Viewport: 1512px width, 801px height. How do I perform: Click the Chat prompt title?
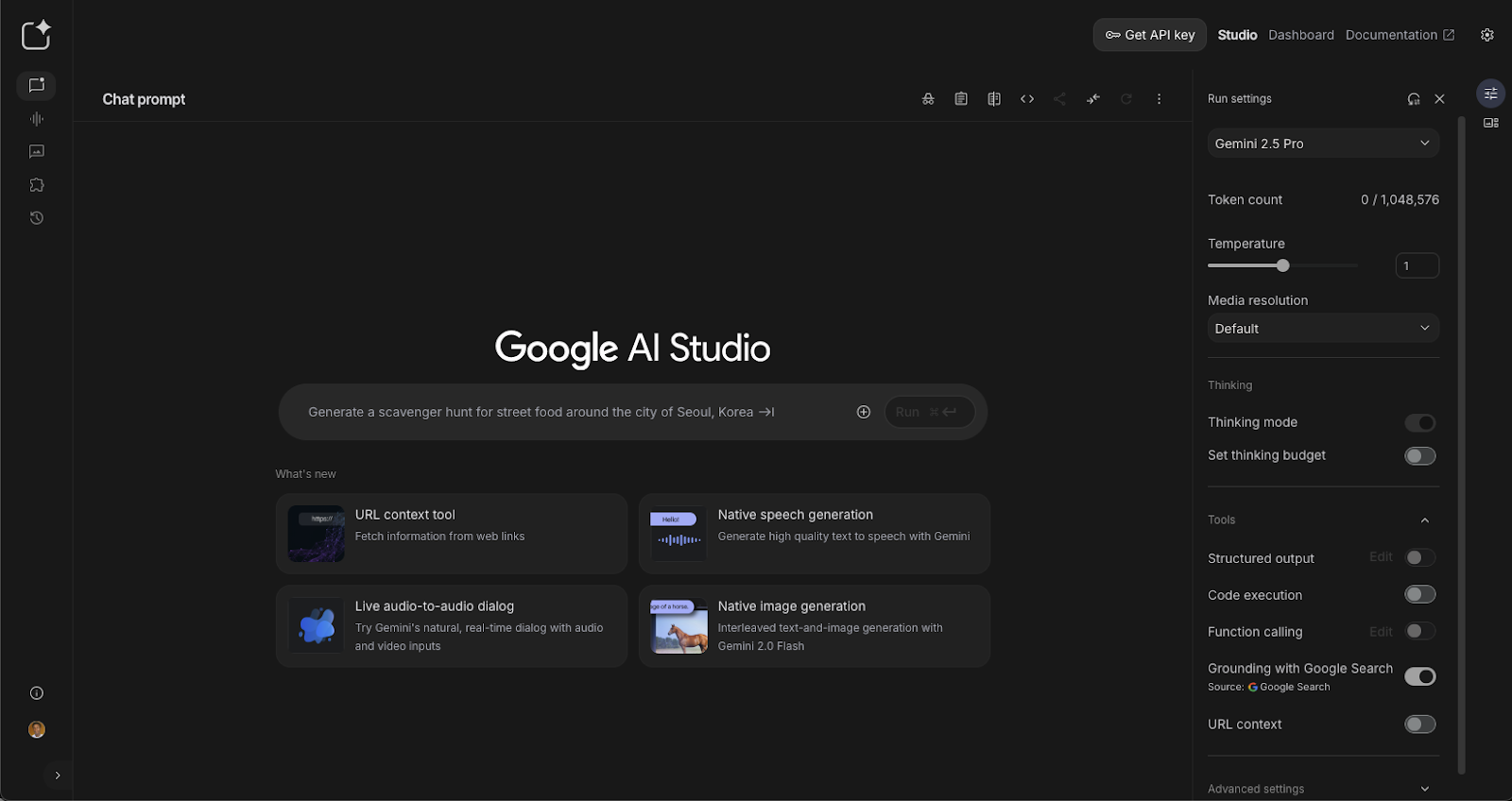pyautogui.click(x=144, y=99)
